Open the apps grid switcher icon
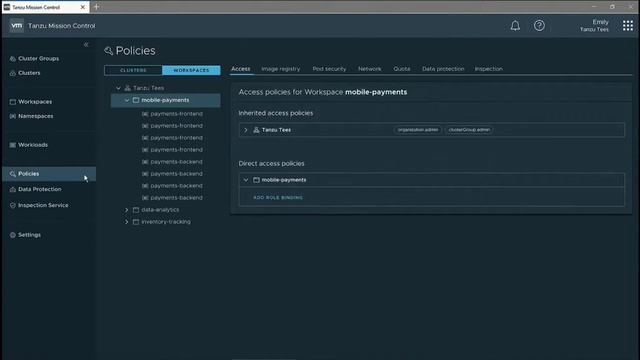The width and height of the screenshot is (640, 360). coord(628,26)
